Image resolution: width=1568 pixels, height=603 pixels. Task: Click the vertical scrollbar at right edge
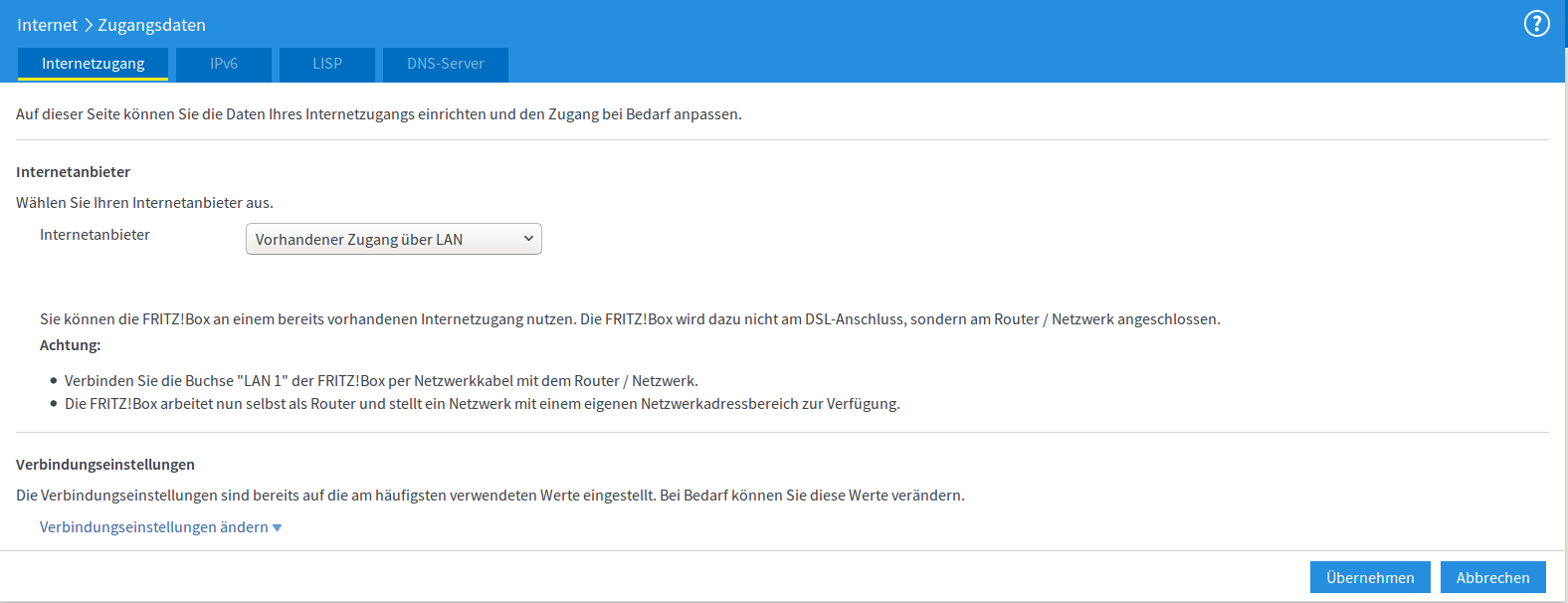pyautogui.click(x=1564, y=299)
